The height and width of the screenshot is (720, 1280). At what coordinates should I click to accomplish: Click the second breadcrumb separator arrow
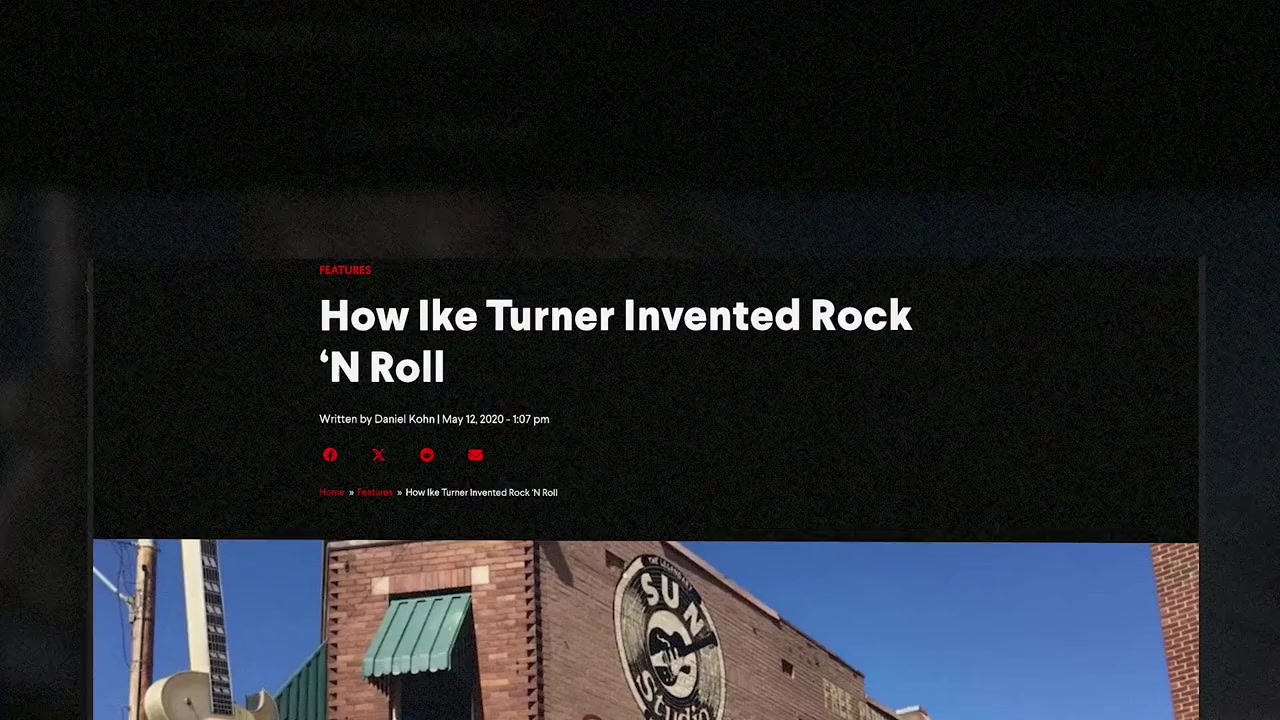tap(399, 492)
